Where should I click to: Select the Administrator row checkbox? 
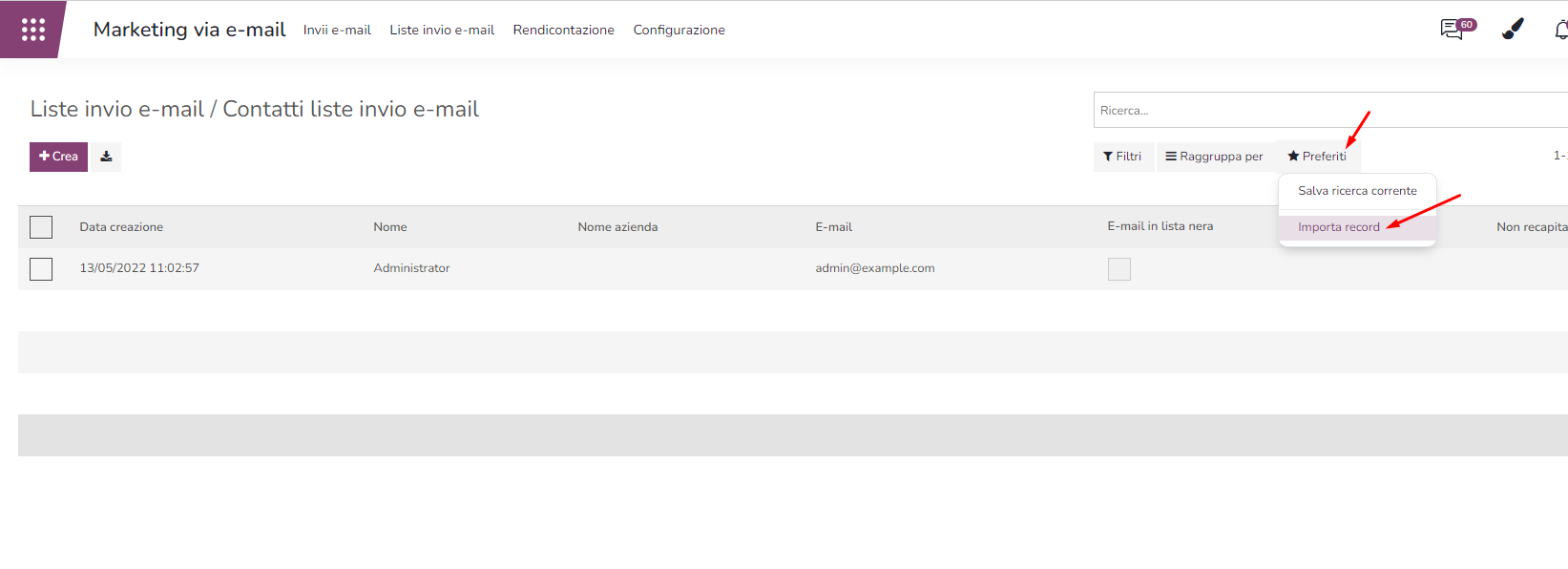pos(41,269)
